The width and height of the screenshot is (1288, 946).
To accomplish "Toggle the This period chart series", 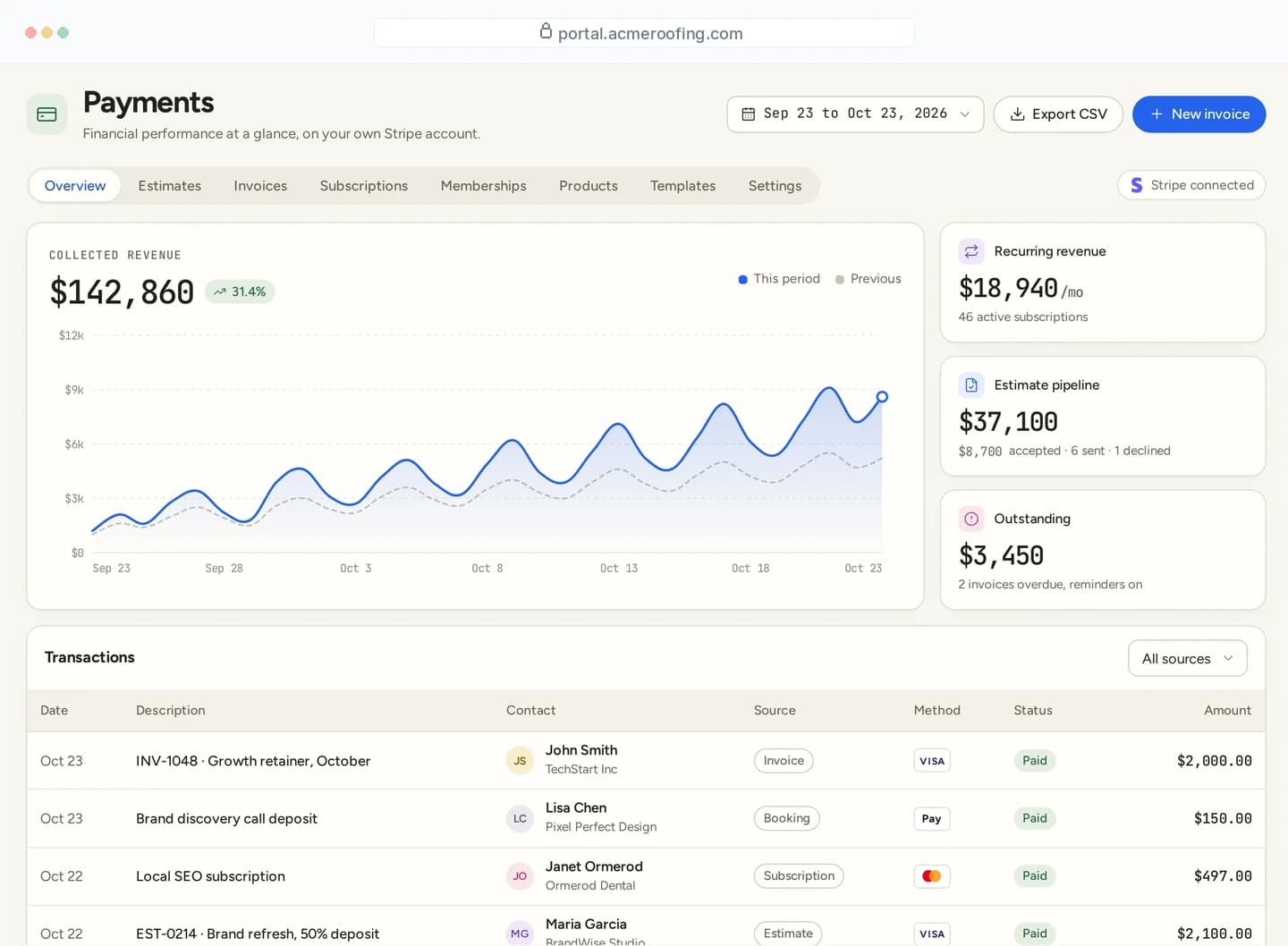I will coord(779,279).
